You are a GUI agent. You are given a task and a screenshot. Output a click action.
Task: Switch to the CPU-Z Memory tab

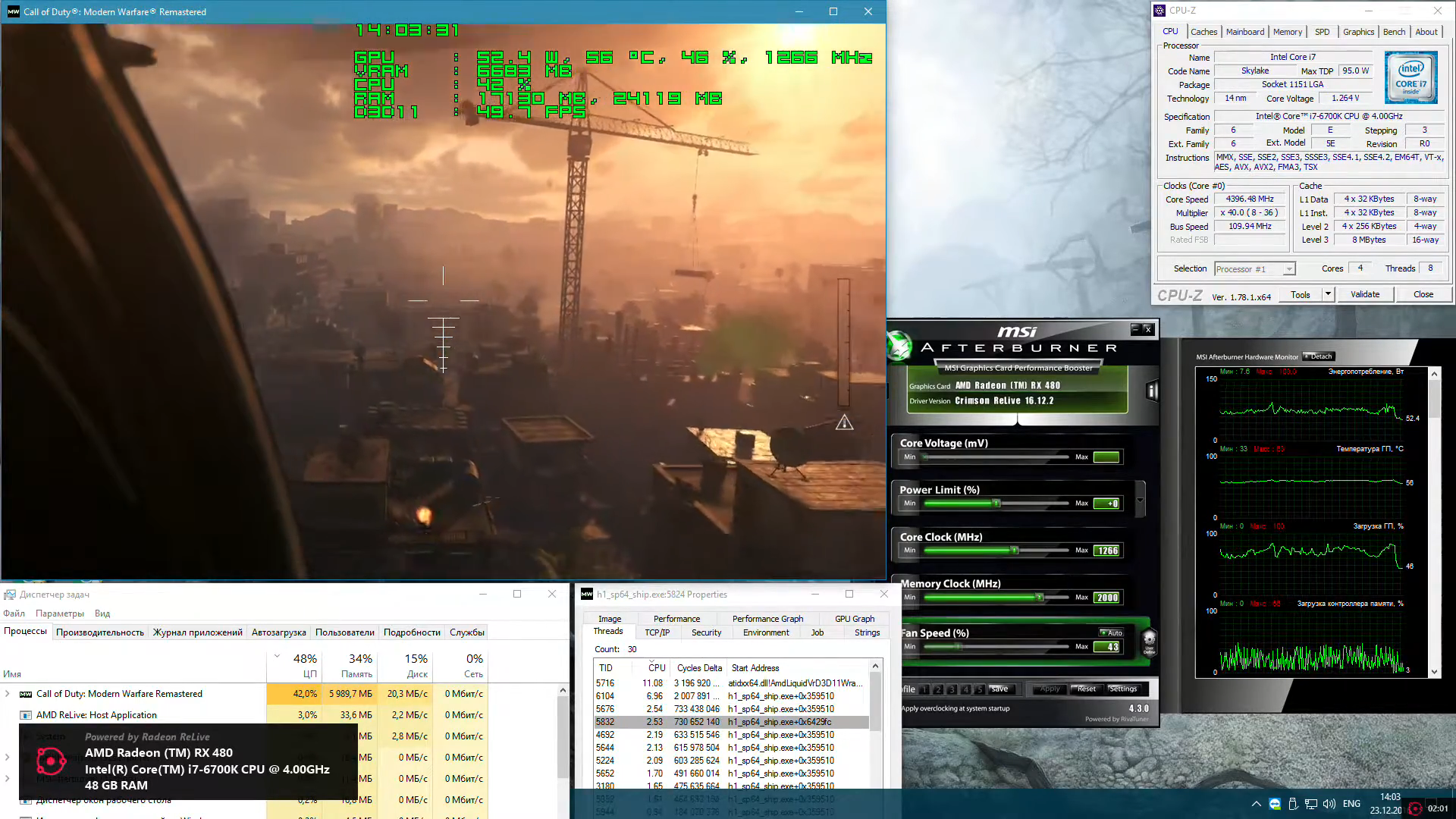[x=1287, y=32]
